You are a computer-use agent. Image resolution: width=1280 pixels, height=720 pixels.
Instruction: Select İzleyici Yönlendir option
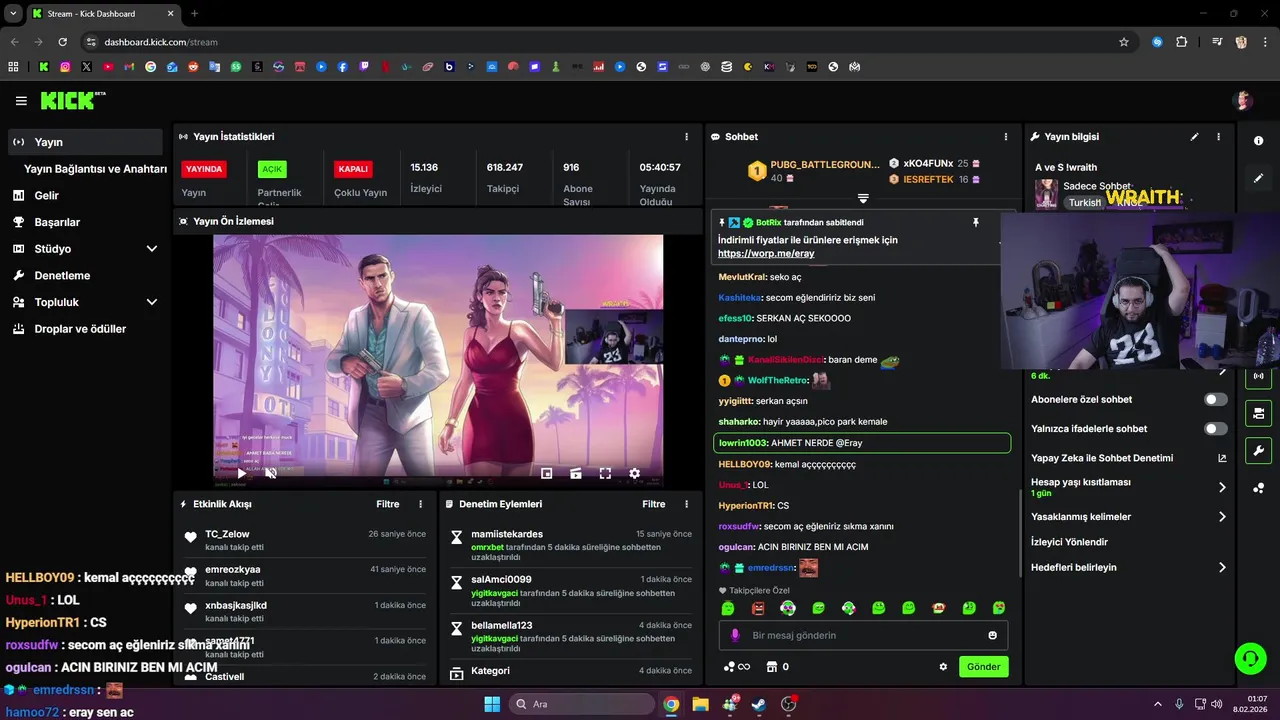pos(1069,542)
